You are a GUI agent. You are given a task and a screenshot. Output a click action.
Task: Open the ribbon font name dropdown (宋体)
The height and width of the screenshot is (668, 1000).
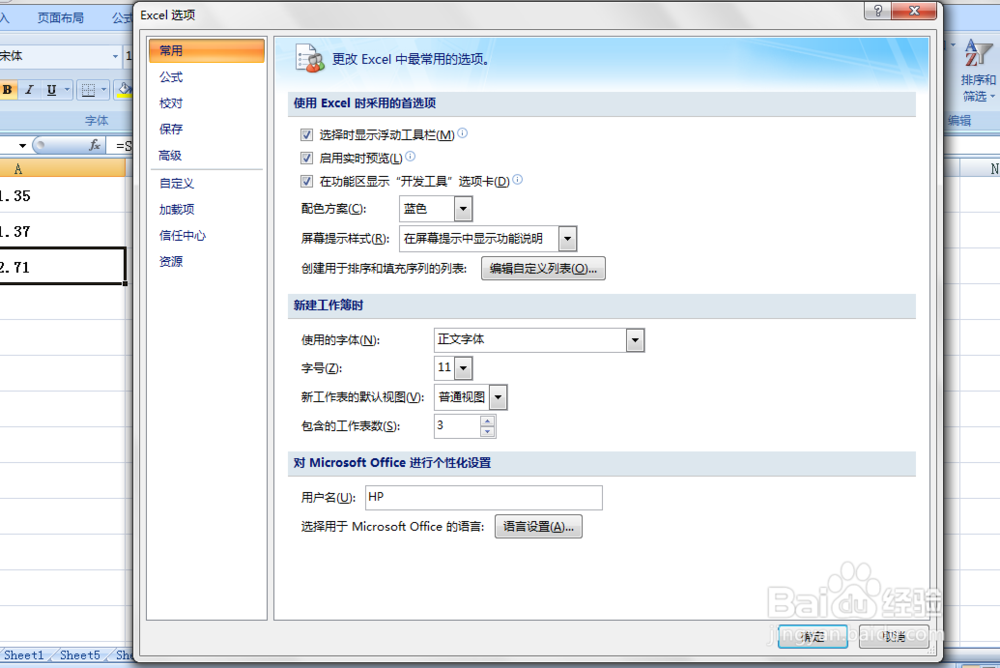[x=115, y=57]
